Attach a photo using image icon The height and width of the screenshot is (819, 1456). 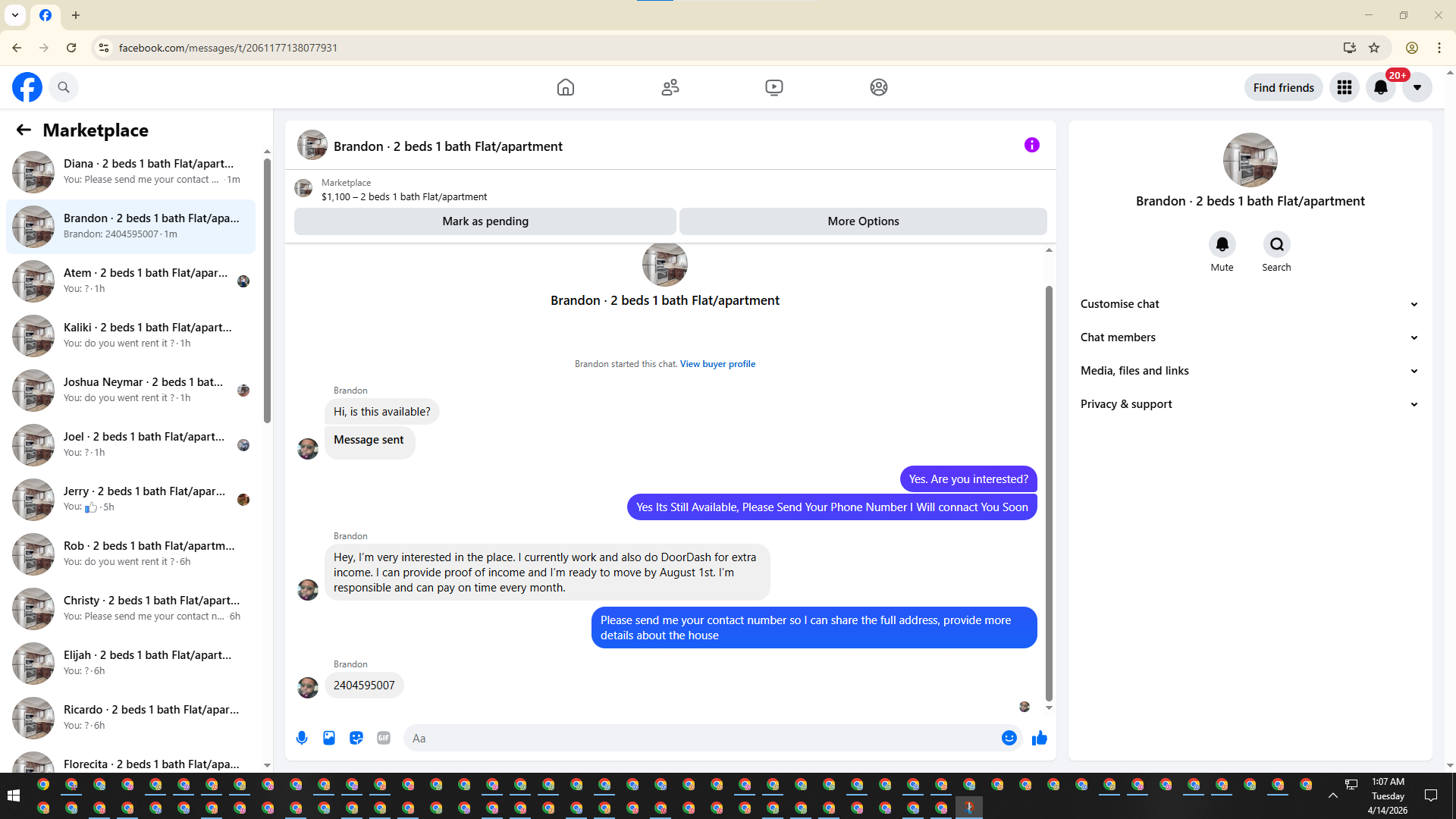click(329, 738)
